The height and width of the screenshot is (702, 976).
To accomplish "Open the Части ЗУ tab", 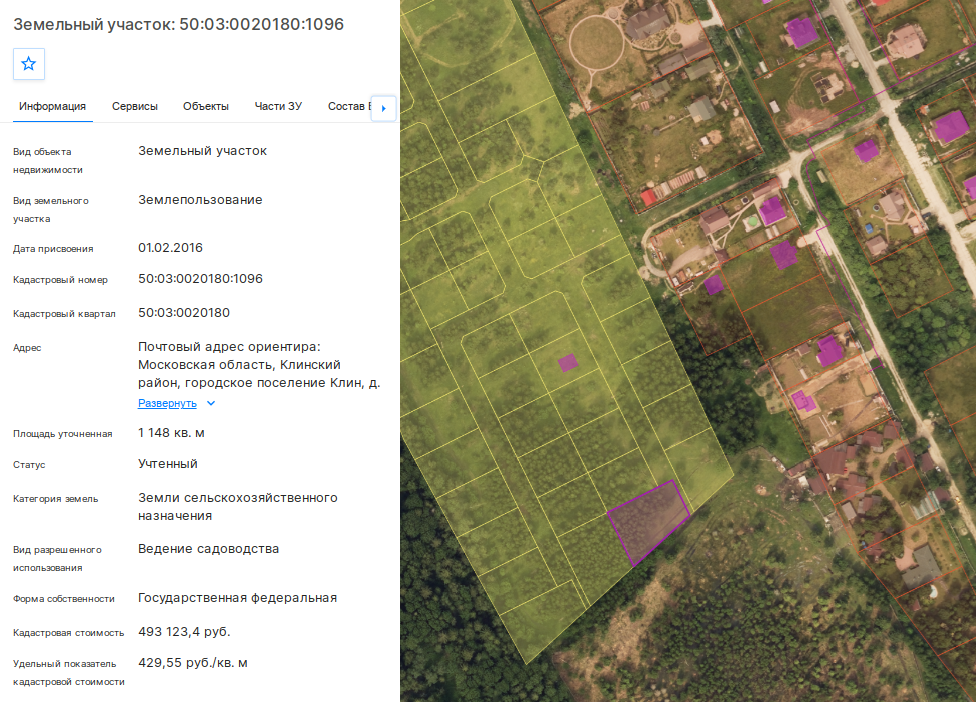I will point(278,106).
